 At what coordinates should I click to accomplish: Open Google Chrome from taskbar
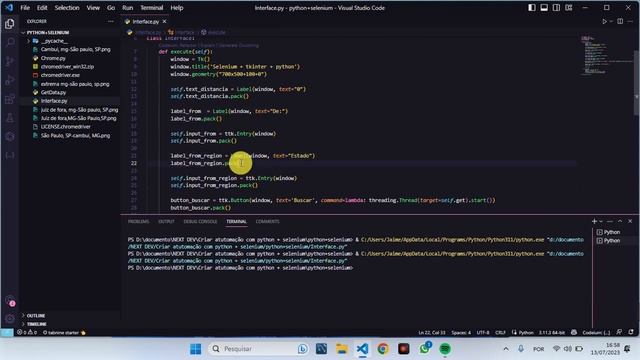pyautogui.click(x=383, y=349)
